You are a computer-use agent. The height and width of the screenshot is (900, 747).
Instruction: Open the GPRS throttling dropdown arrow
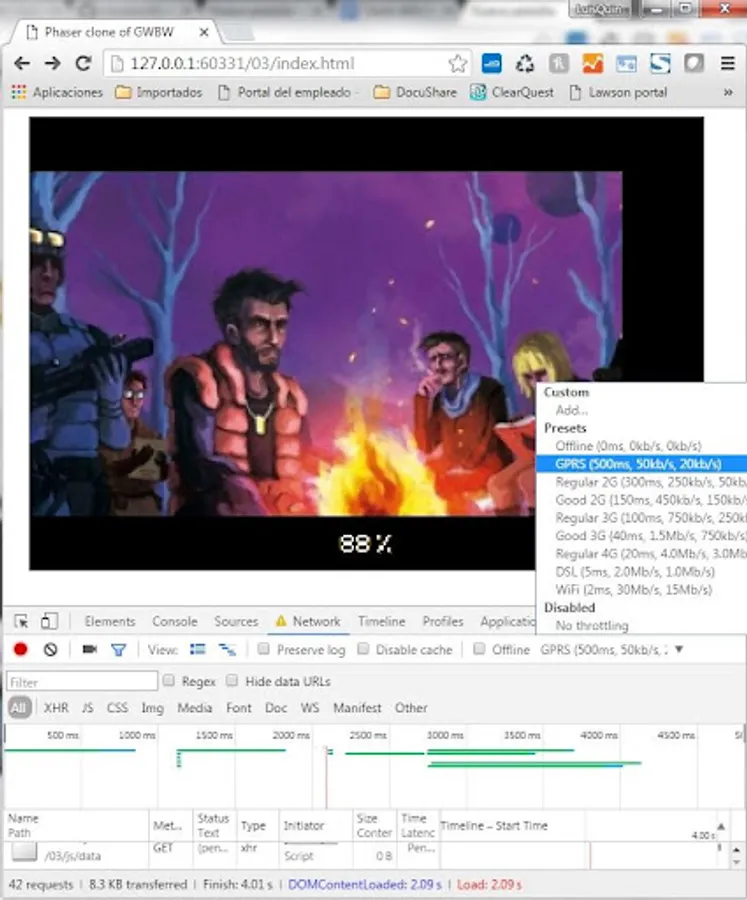point(679,649)
